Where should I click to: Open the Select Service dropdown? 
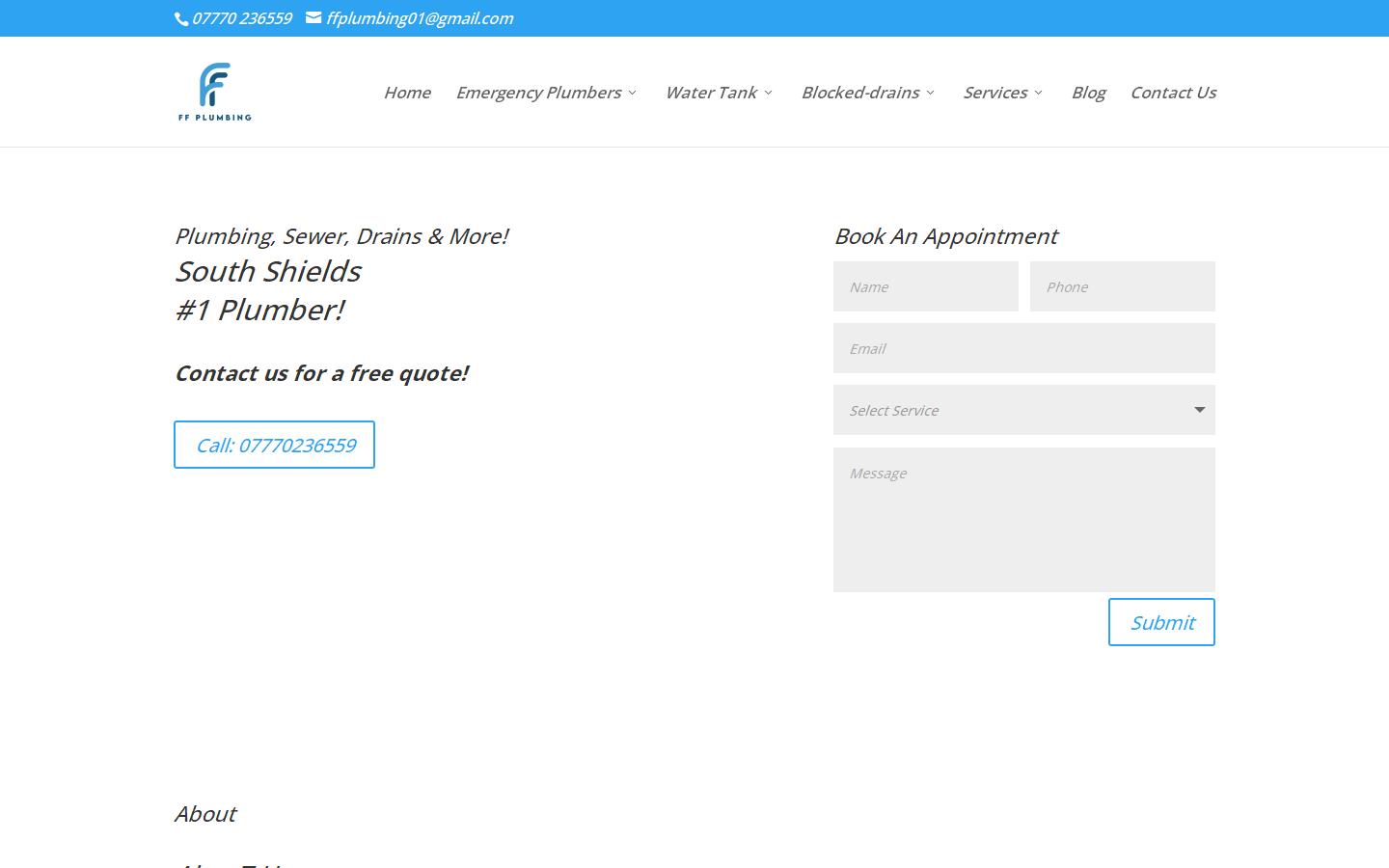(1023, 410)
